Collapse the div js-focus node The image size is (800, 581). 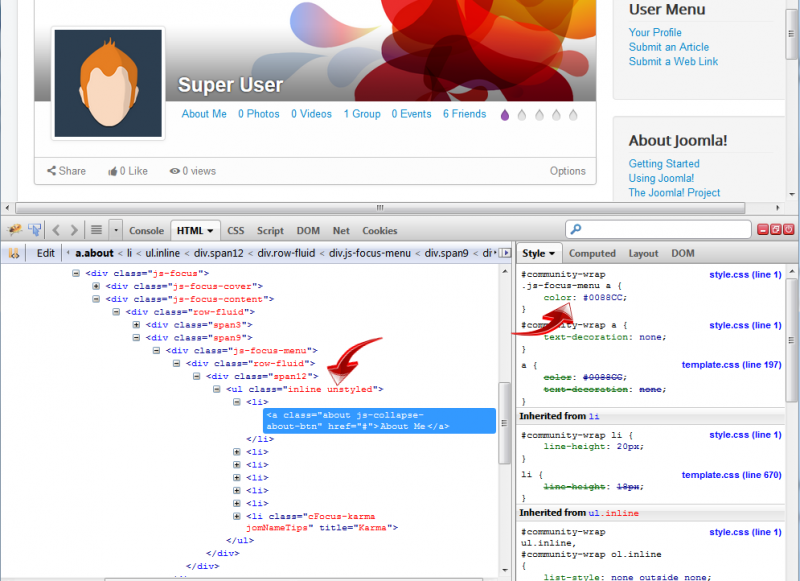(76, 273)
